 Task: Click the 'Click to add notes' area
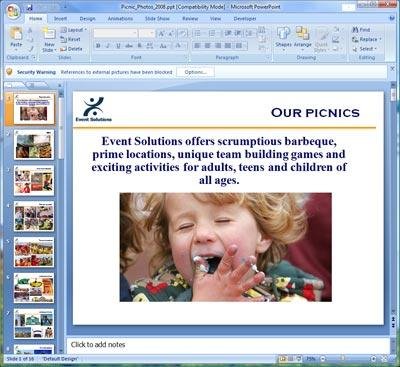(x=228, y=345)
